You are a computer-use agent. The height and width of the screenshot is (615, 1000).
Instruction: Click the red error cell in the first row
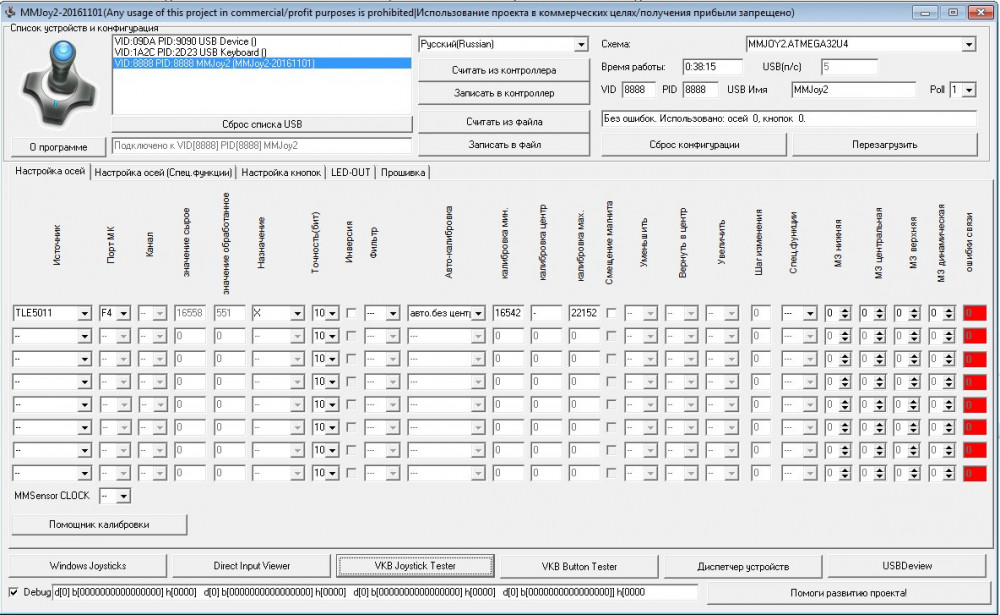[x=974, y=313]
